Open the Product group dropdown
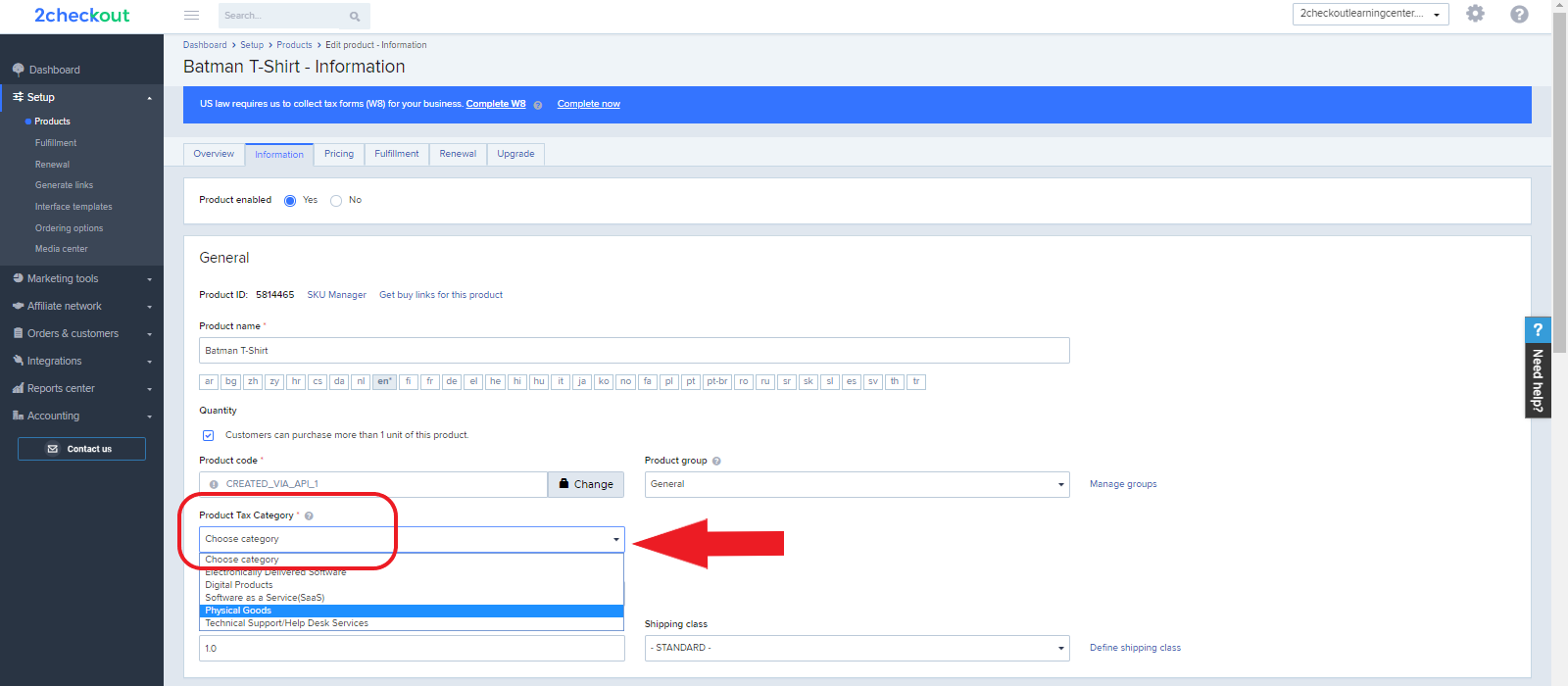The height and width of the screenshot is (686, 1568). (x=857, y=484)
